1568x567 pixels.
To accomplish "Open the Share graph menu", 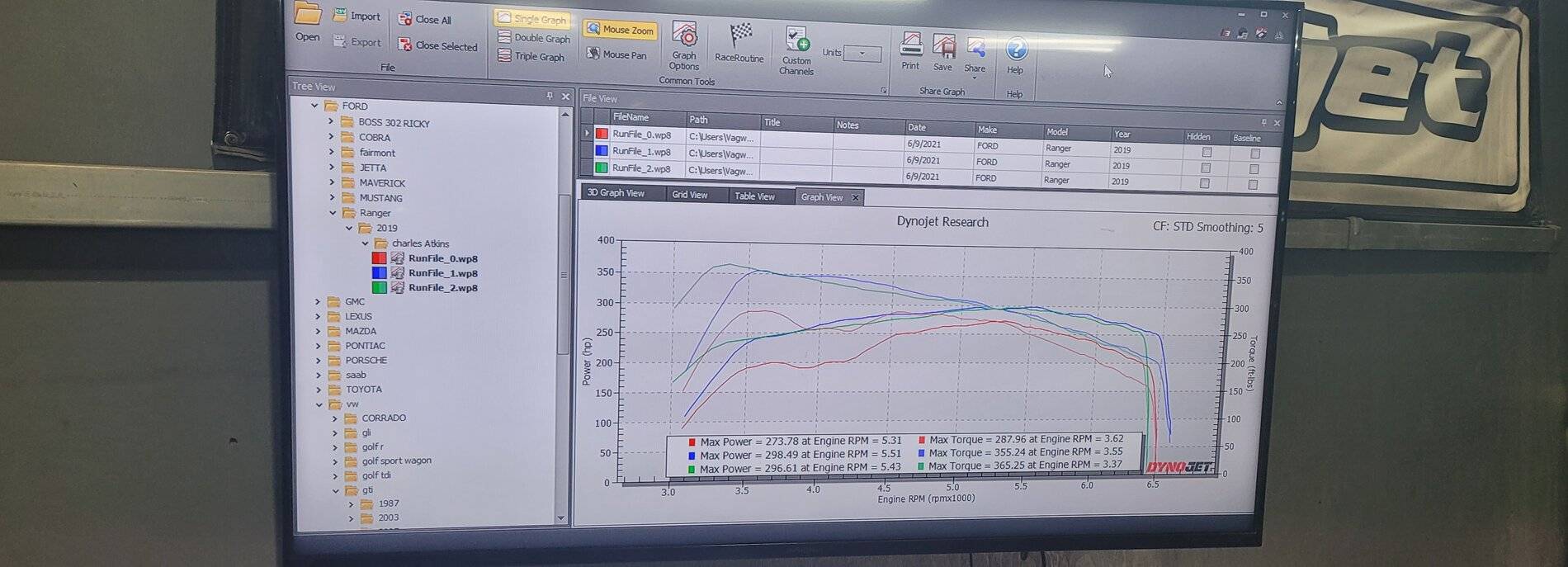I will (x=975, y=56).
